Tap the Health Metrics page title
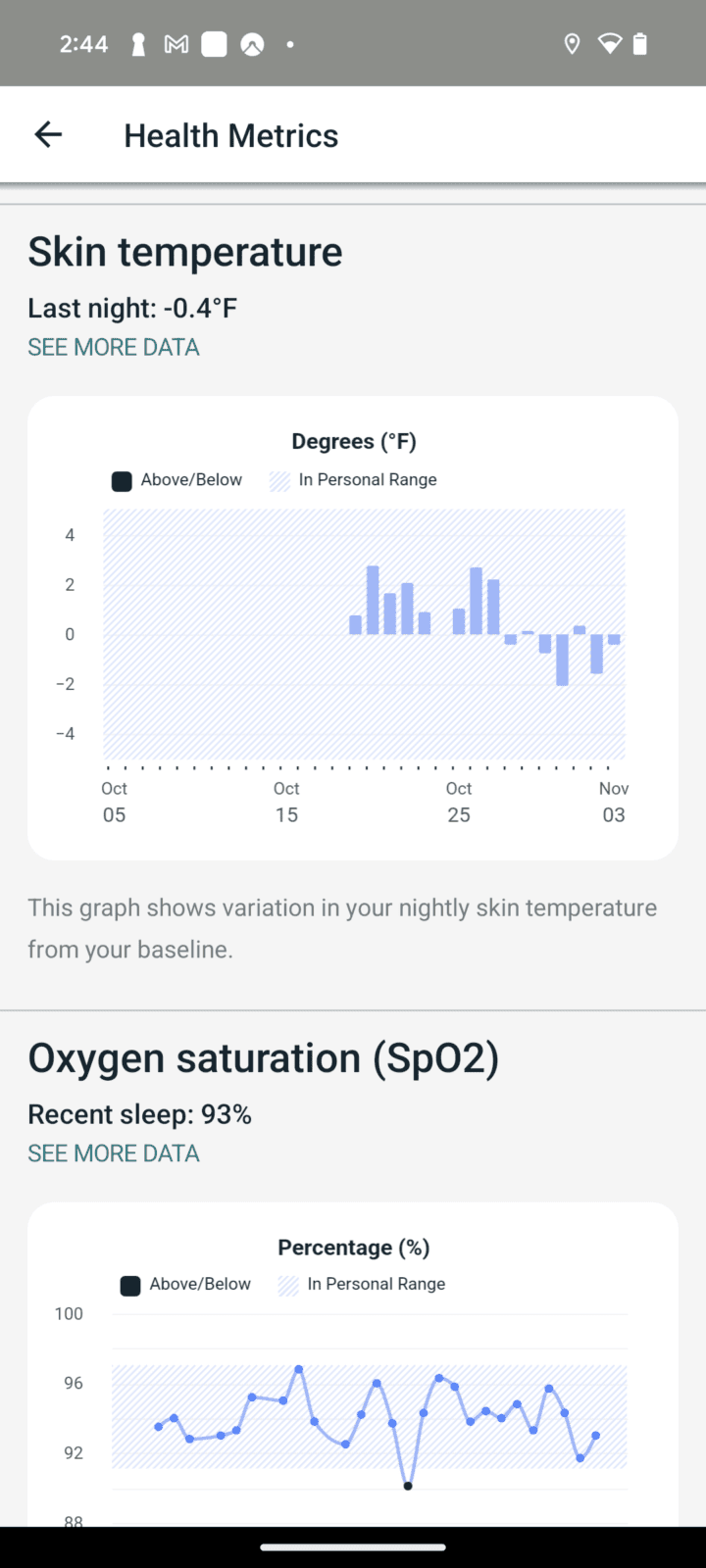 [230, 135]
